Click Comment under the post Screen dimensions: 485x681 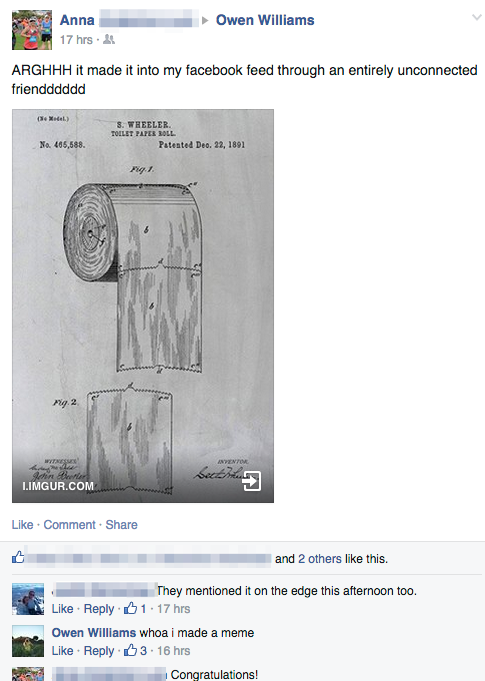point(69,525)
